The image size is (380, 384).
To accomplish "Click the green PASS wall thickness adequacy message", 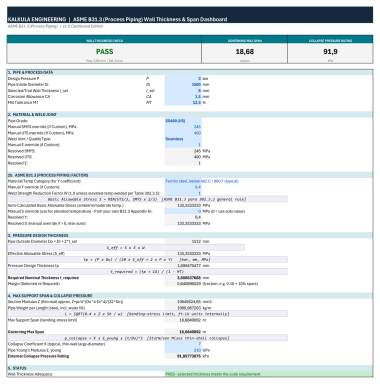I will (269, 374).
